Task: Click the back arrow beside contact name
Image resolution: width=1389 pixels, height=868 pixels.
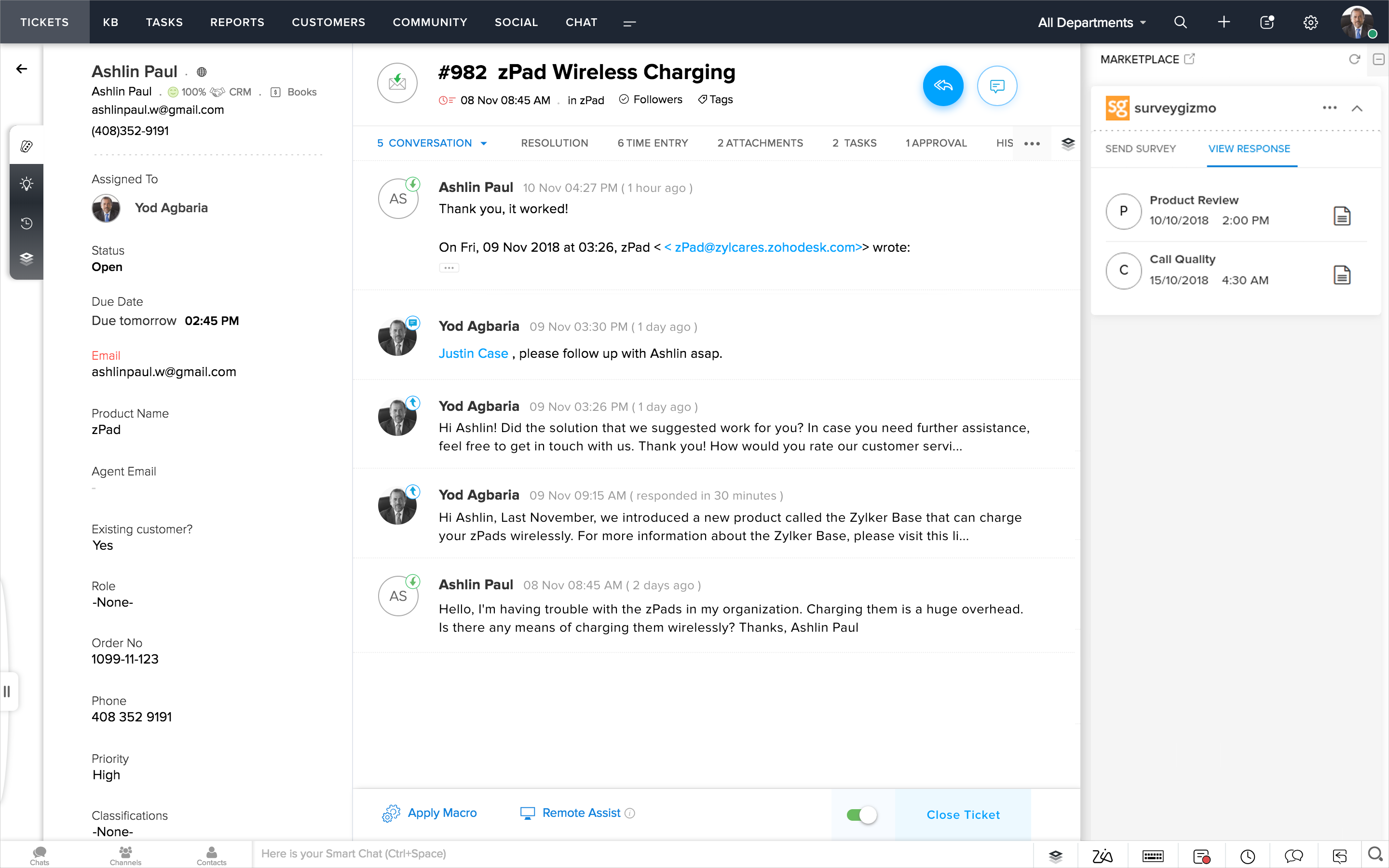Action: pos(22,69)
